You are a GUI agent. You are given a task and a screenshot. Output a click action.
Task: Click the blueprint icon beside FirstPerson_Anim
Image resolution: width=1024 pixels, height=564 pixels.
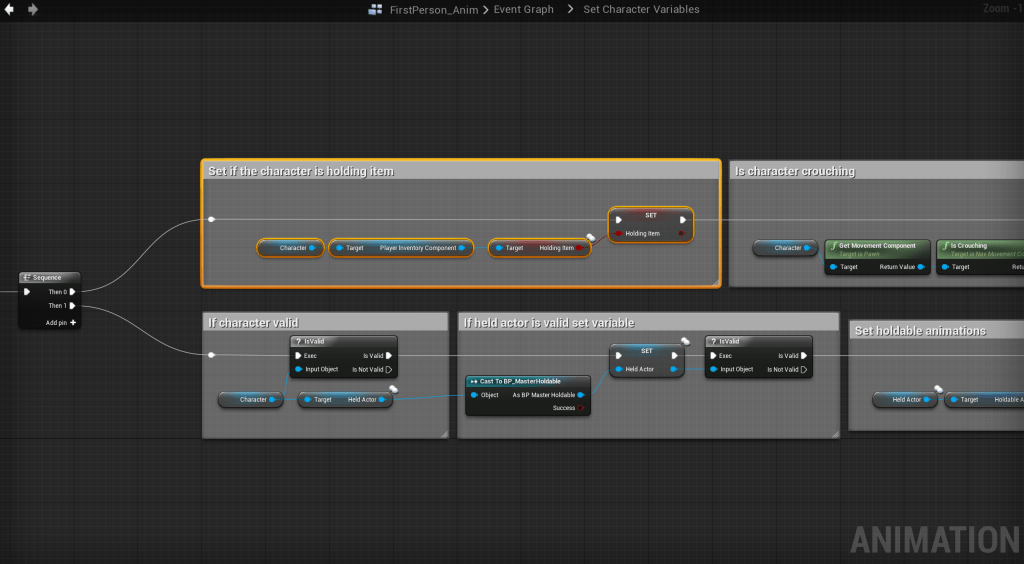tap(376, 10)
